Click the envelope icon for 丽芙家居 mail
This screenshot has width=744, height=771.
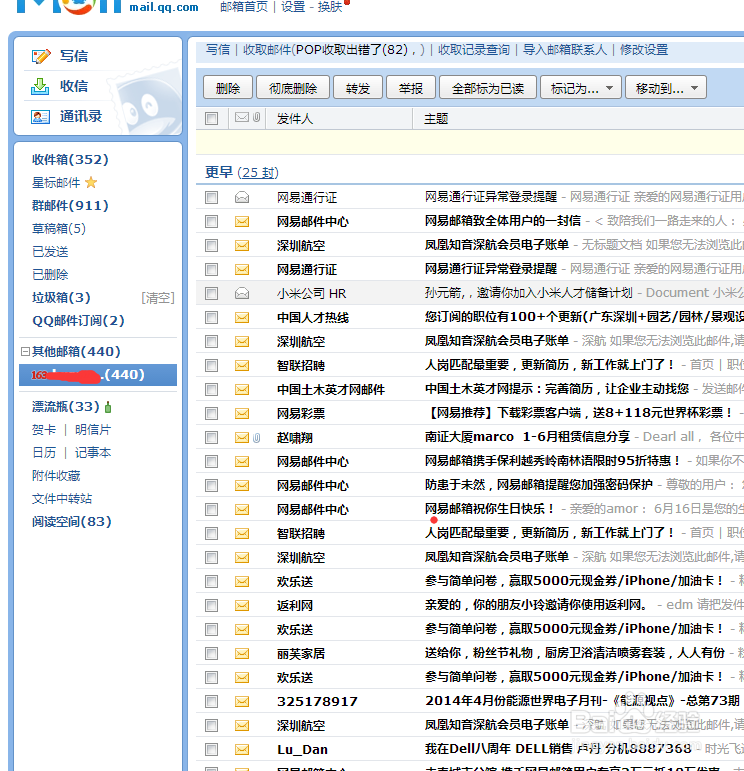click(241, 653)
